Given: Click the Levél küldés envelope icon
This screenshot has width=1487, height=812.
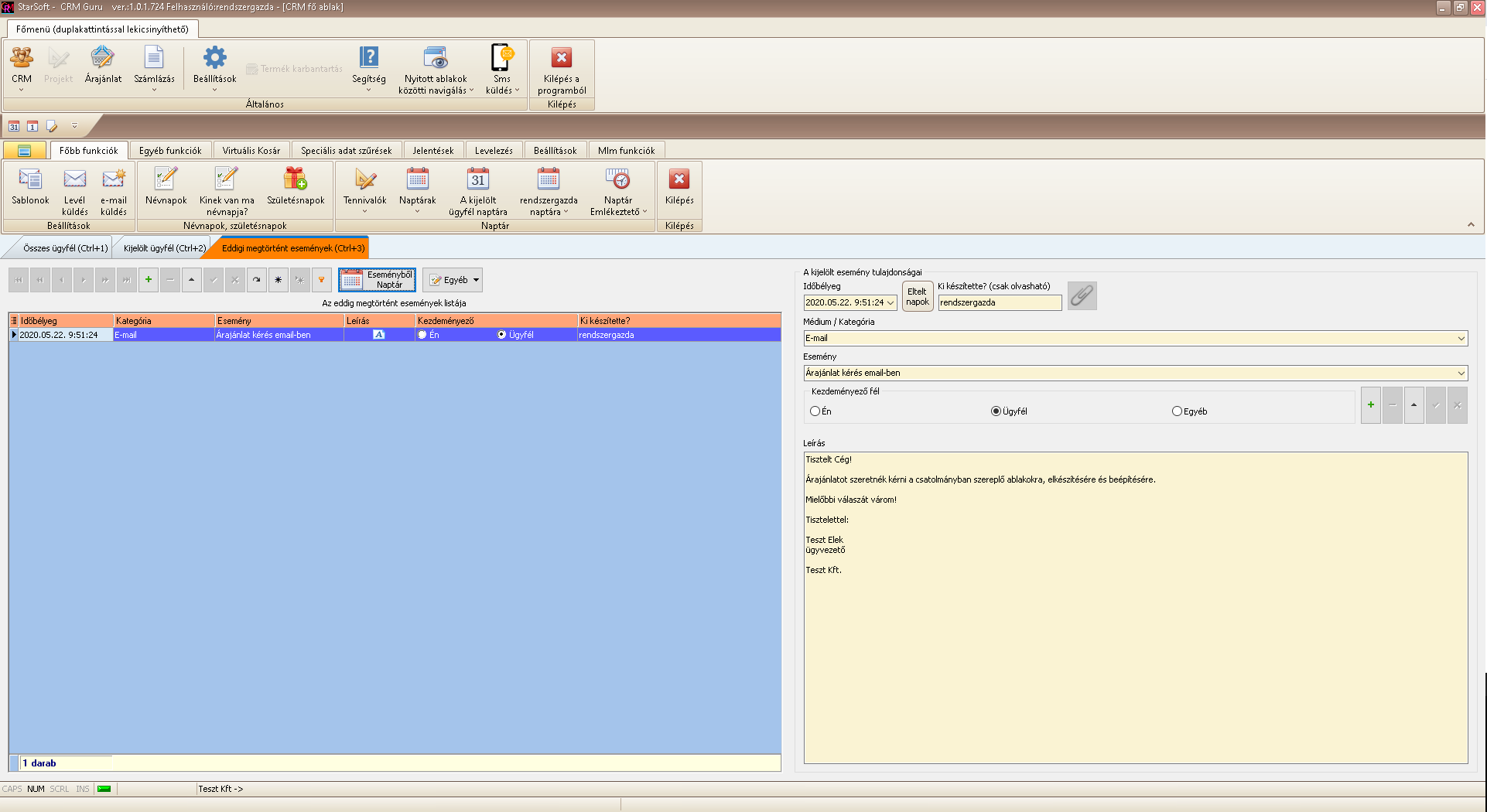Looking at the screenshot, I should (75, 192).
